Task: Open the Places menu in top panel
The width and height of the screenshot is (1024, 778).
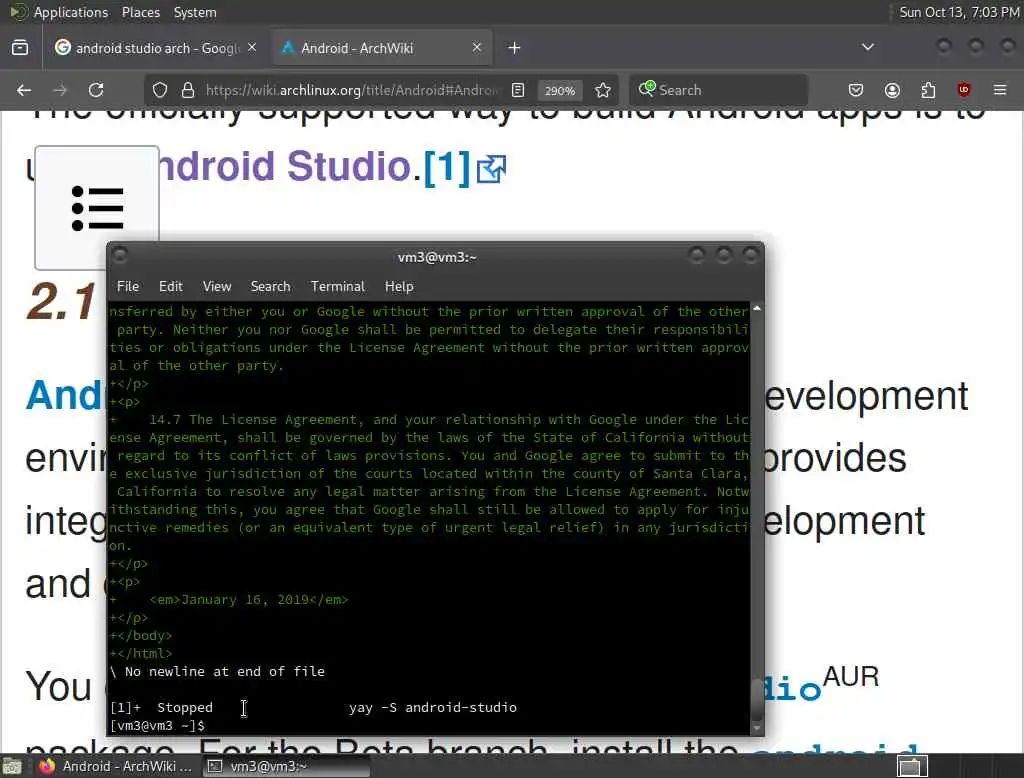Action: click(x=140, y=12)
